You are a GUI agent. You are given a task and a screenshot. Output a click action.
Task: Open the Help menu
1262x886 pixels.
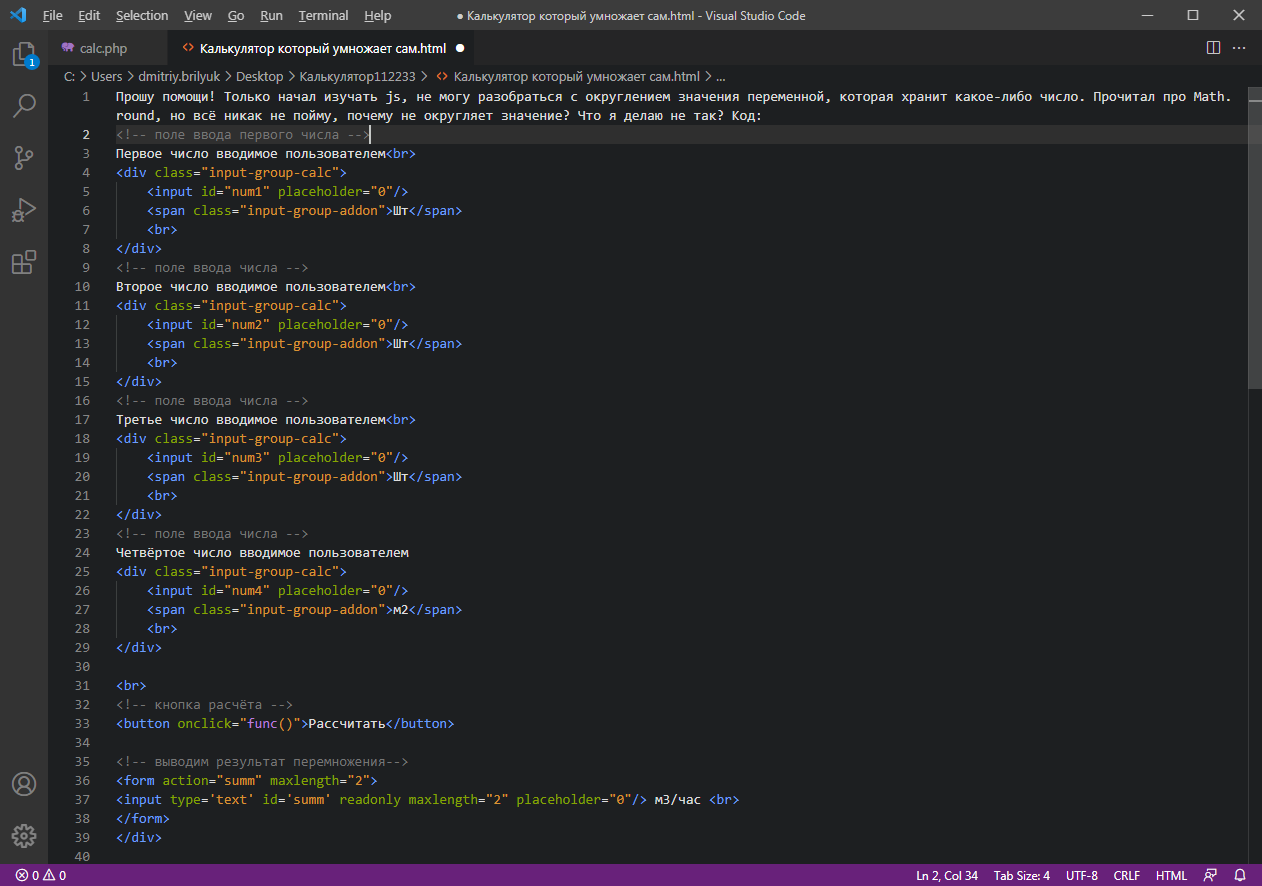(378, 16)
